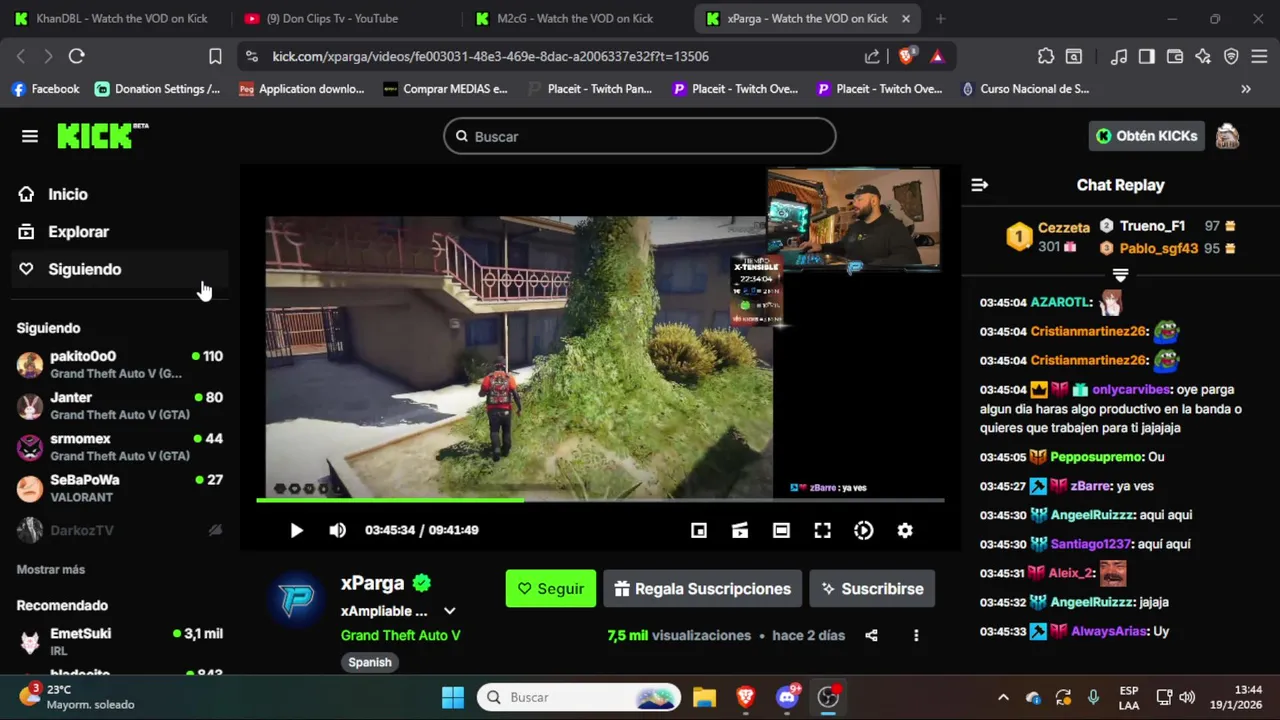1280x720 pixels.
Task: Open Explorar in the sidebar
Action: [x=78, y=232]
